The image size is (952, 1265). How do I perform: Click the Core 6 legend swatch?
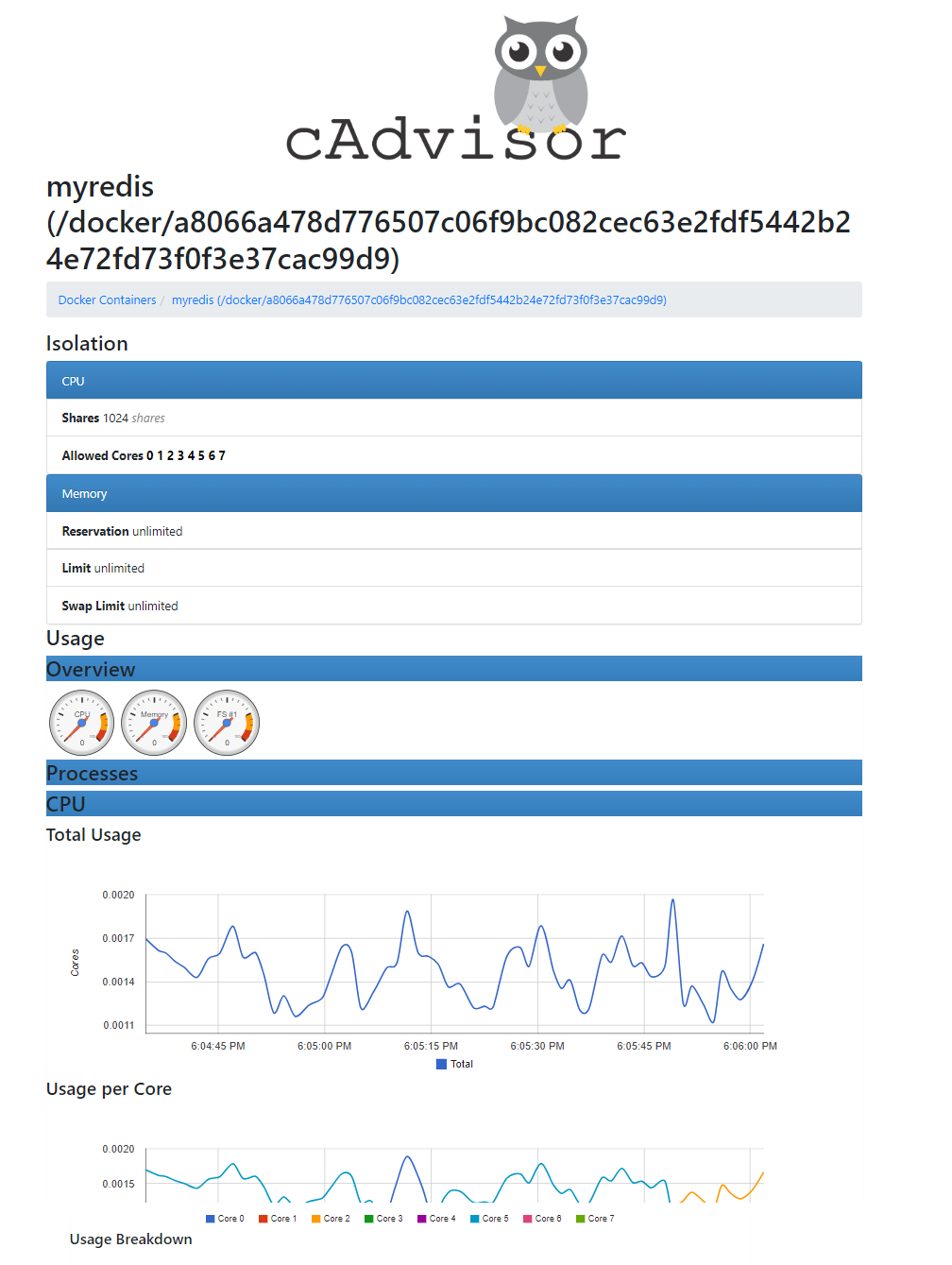coord(528,1219)
